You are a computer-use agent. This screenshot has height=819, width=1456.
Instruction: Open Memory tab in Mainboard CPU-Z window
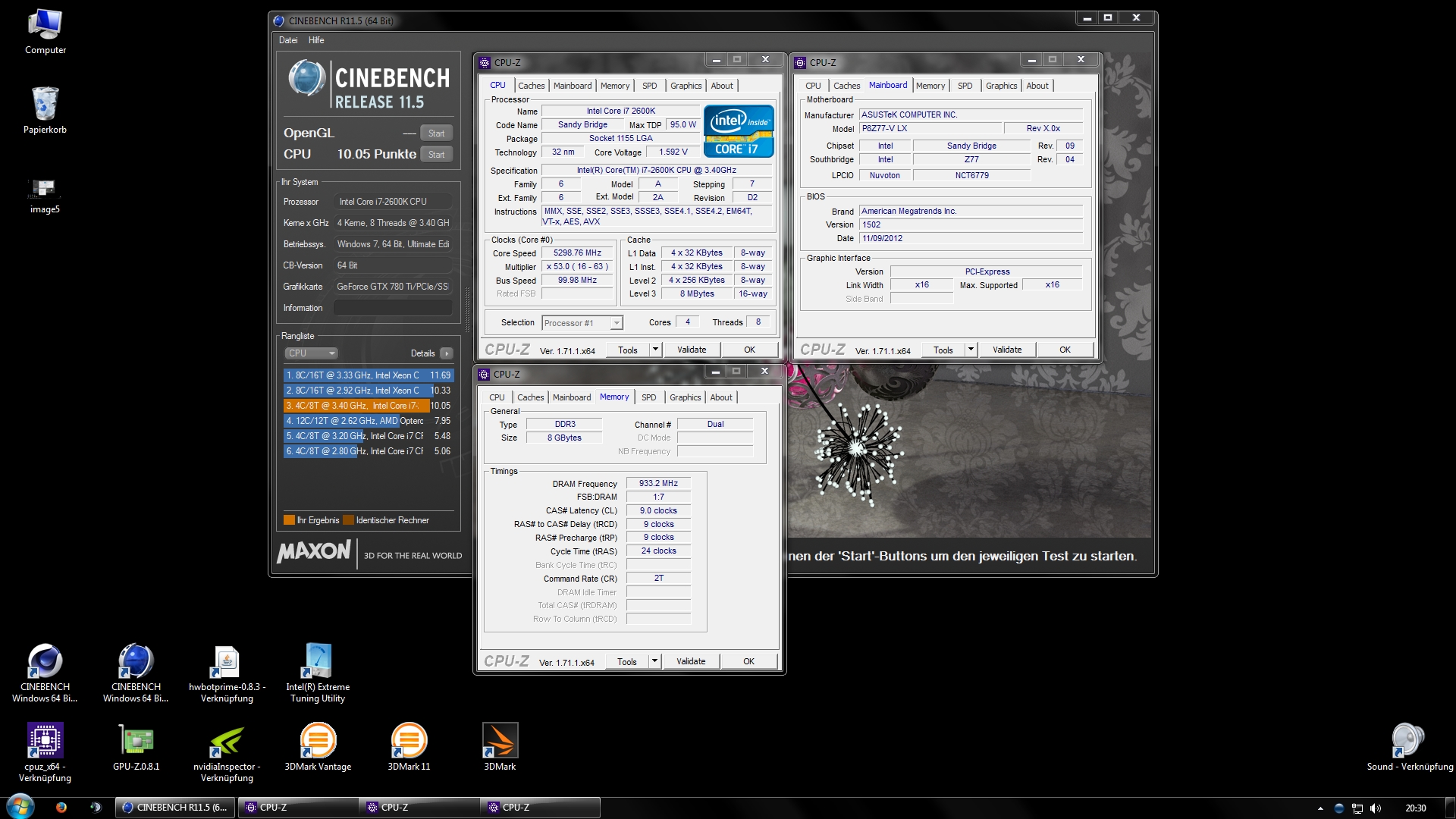click(930, 86)
